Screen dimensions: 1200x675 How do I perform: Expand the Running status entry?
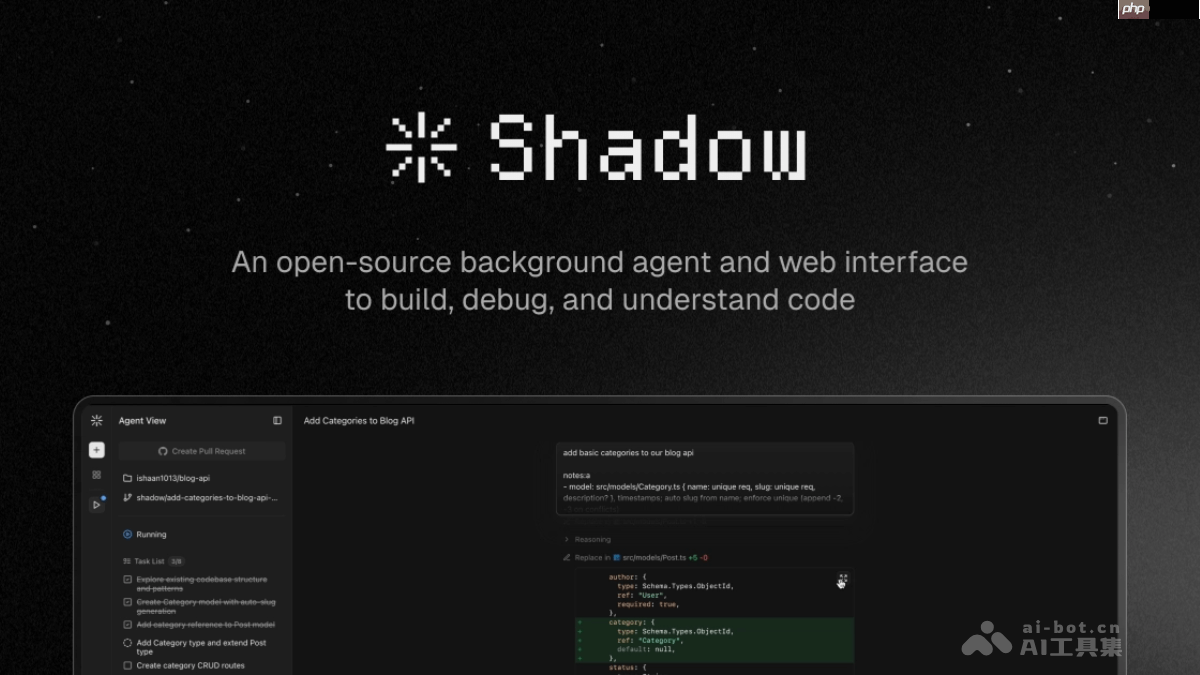point(150,534)
